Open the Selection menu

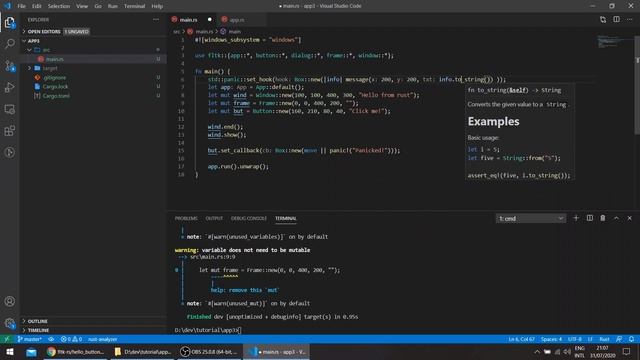[59, 6]
